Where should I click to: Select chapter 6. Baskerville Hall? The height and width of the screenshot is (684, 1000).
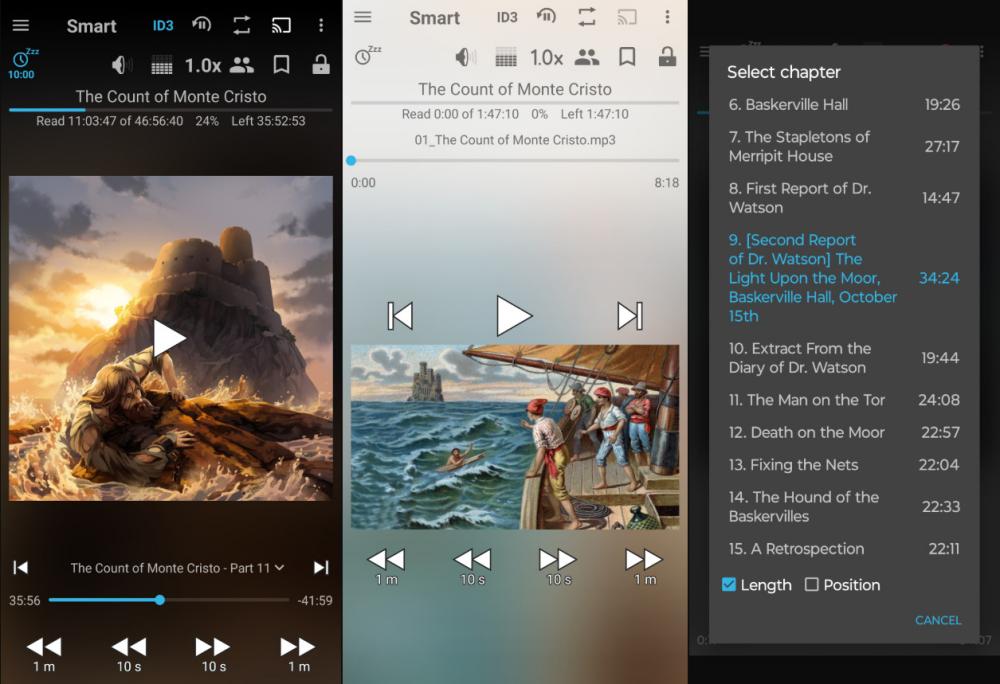(844, 105)
